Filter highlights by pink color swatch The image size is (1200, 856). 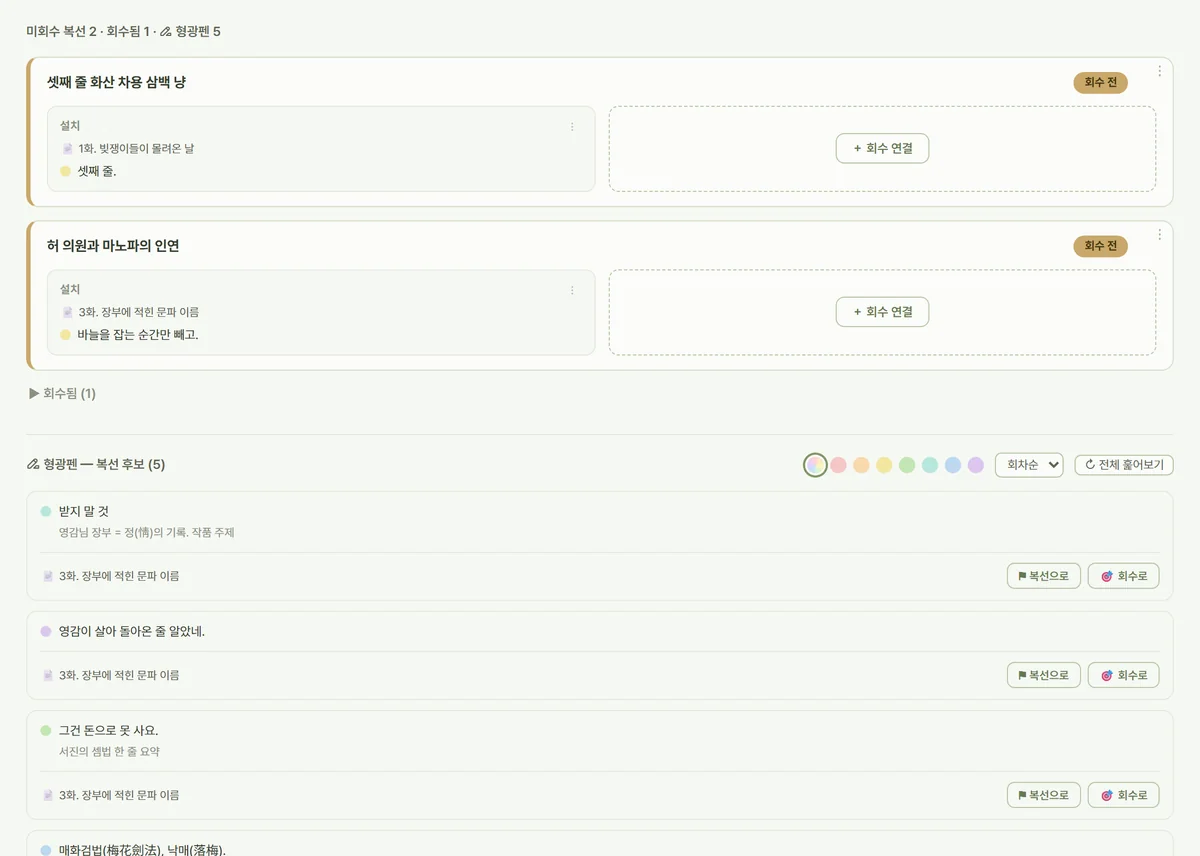click(839, 465)
